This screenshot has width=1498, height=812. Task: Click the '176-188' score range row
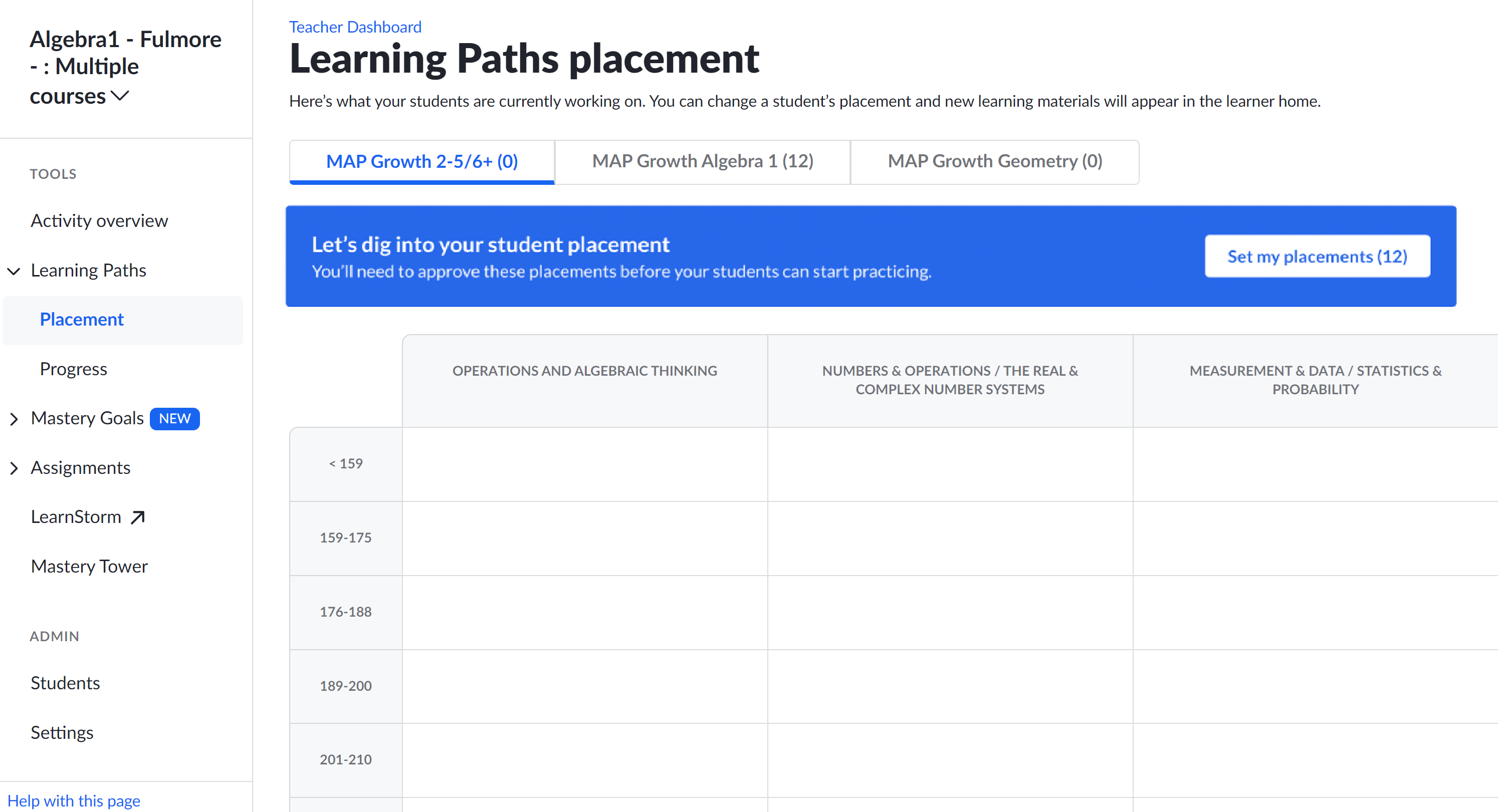pyautogui.click(x=345, y=613)
